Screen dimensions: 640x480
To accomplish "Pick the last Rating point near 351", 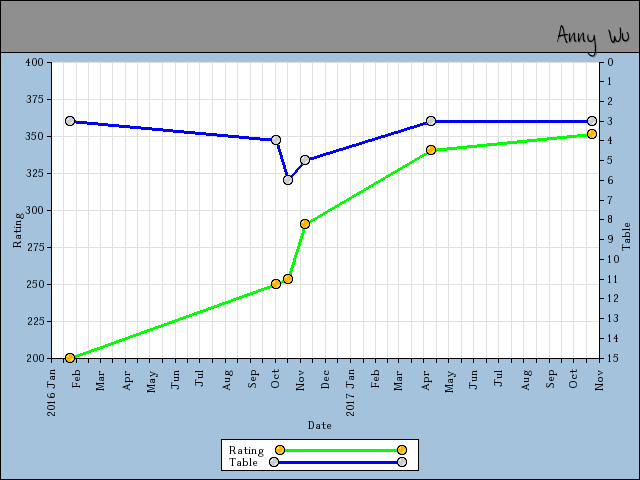I will 592,134.
